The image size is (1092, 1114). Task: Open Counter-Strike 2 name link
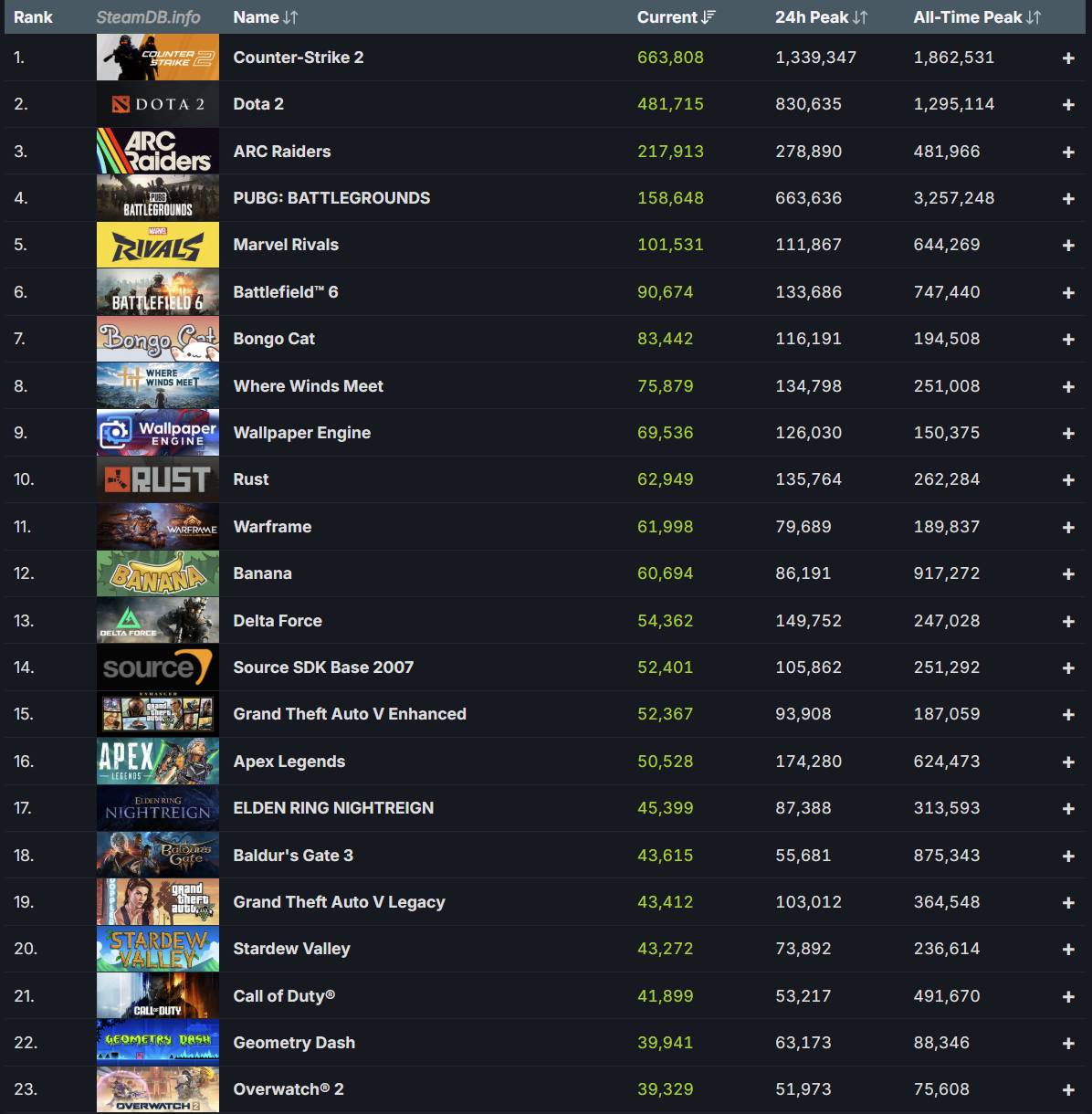click(x=299, y=58)
